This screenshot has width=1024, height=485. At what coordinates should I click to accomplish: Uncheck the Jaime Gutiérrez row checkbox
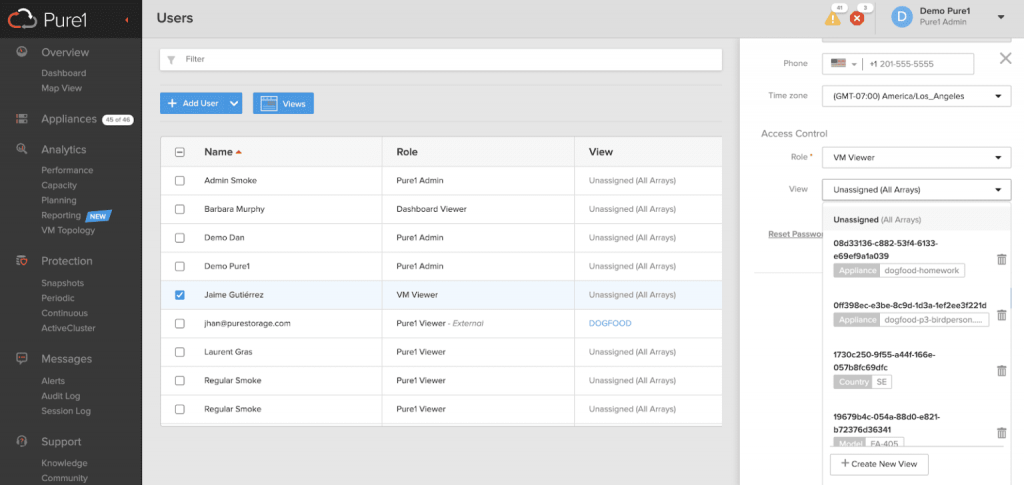coord(180,295)
